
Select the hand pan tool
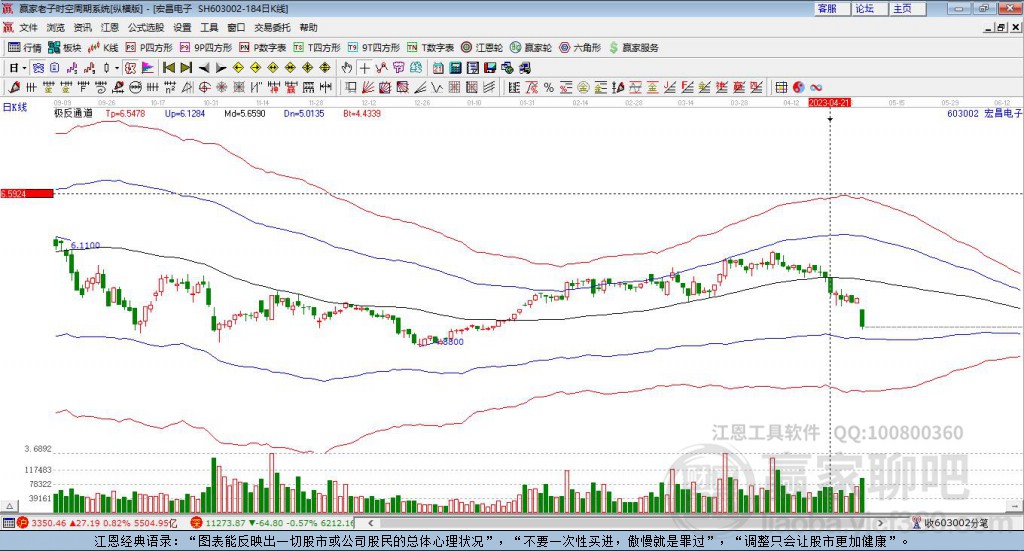pyautogui.click(x=346, y=68)
